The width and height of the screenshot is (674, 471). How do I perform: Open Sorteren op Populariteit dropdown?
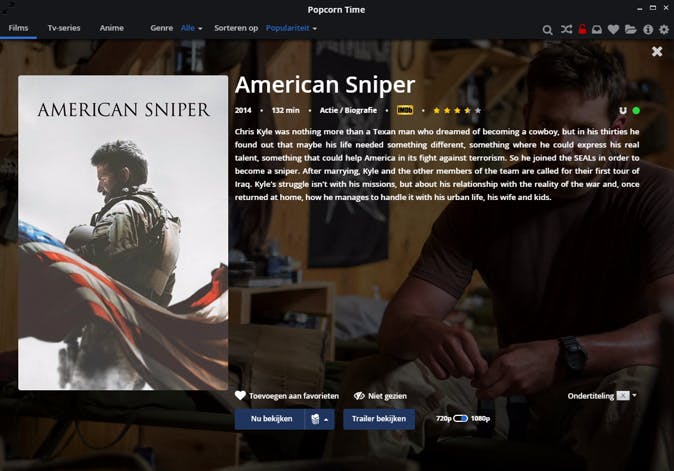[291, 28]
